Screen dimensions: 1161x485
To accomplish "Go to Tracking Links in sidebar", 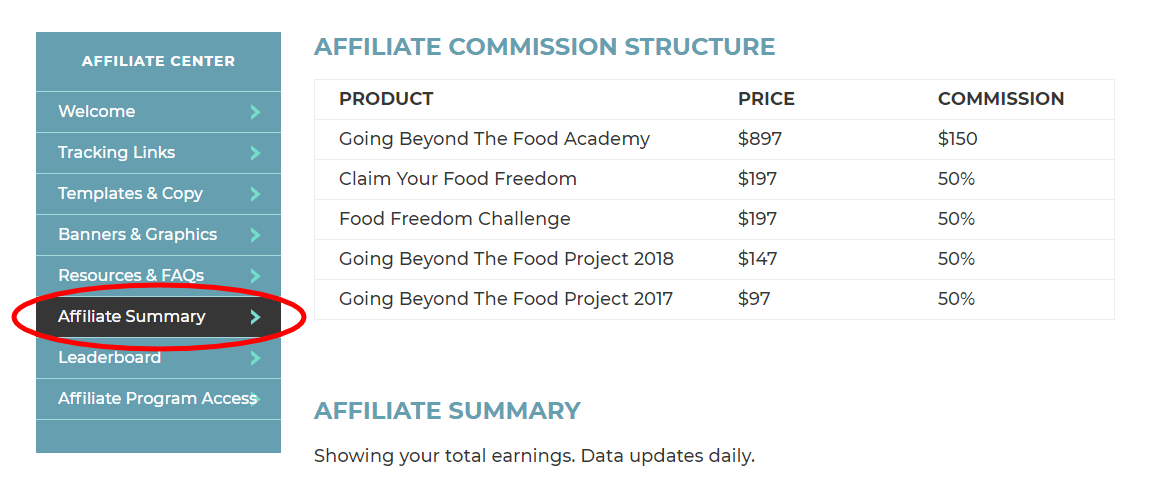I will pos(158,153).
